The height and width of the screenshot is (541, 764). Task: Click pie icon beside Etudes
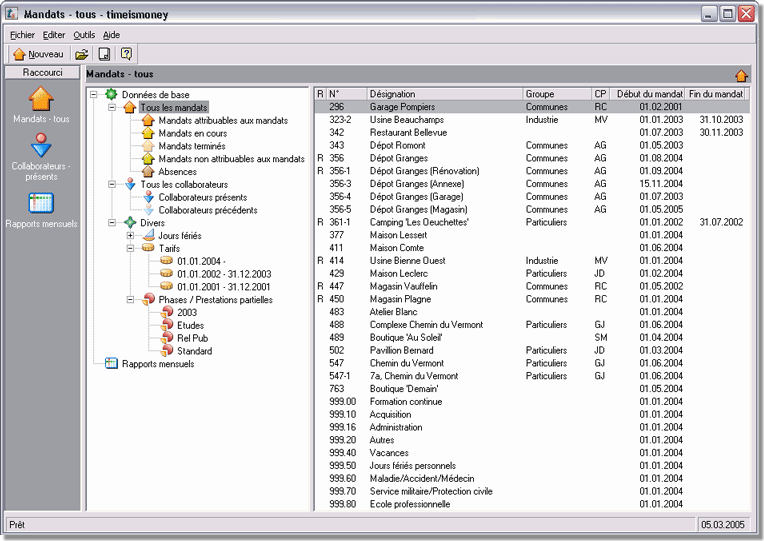[x=167, y=325]
